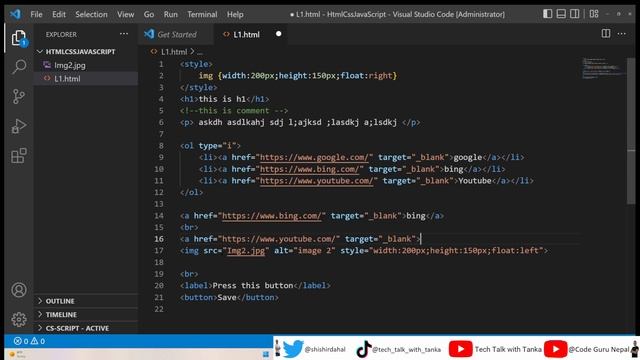Click the editor vertical scrollbar thumb

631,131
